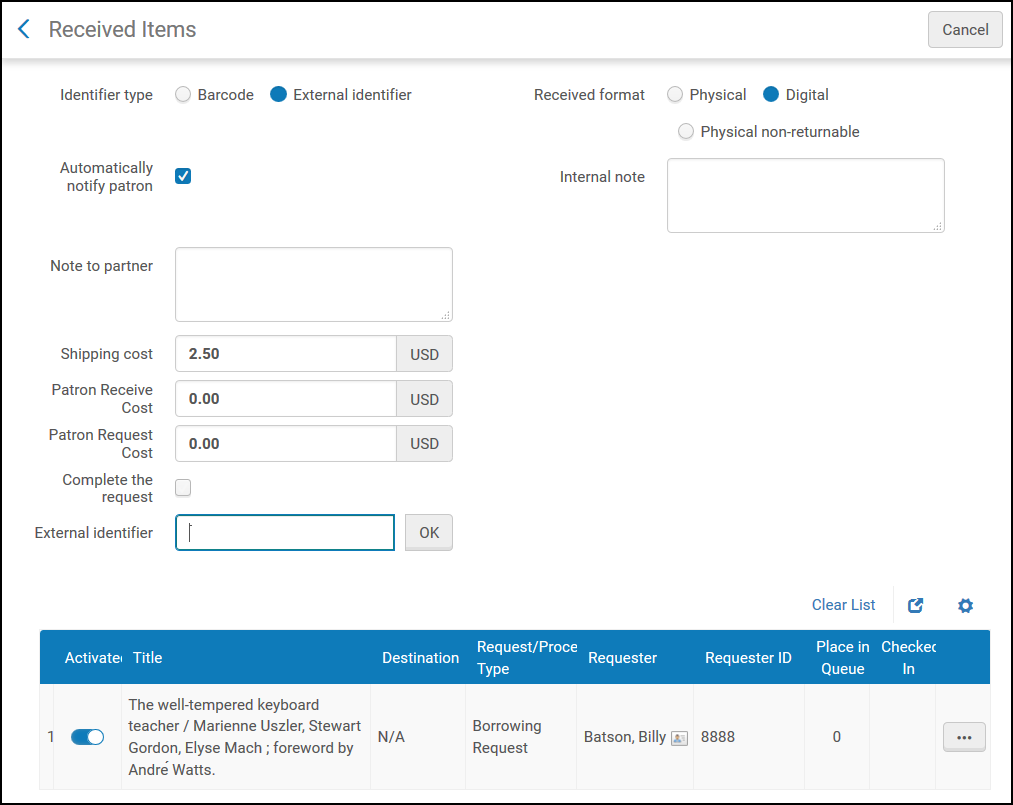Toggle the Activated switch for row 1
The height and width of the screenshot is (805, 1013).
click(x=87, y=737)
